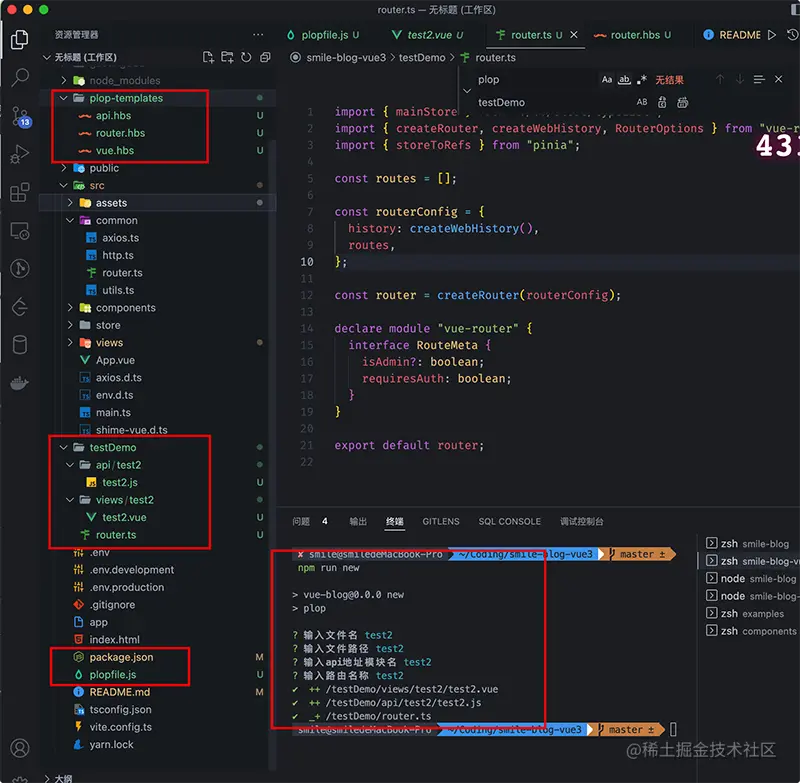Toggle match case (Aa) in the find widget
The image size is (800, 783).
[x=607, y=79]
